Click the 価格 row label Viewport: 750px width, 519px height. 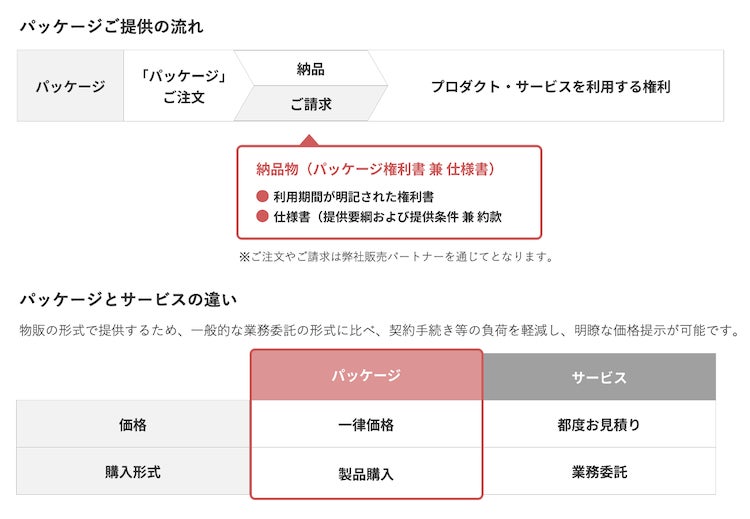click(133, 424)
